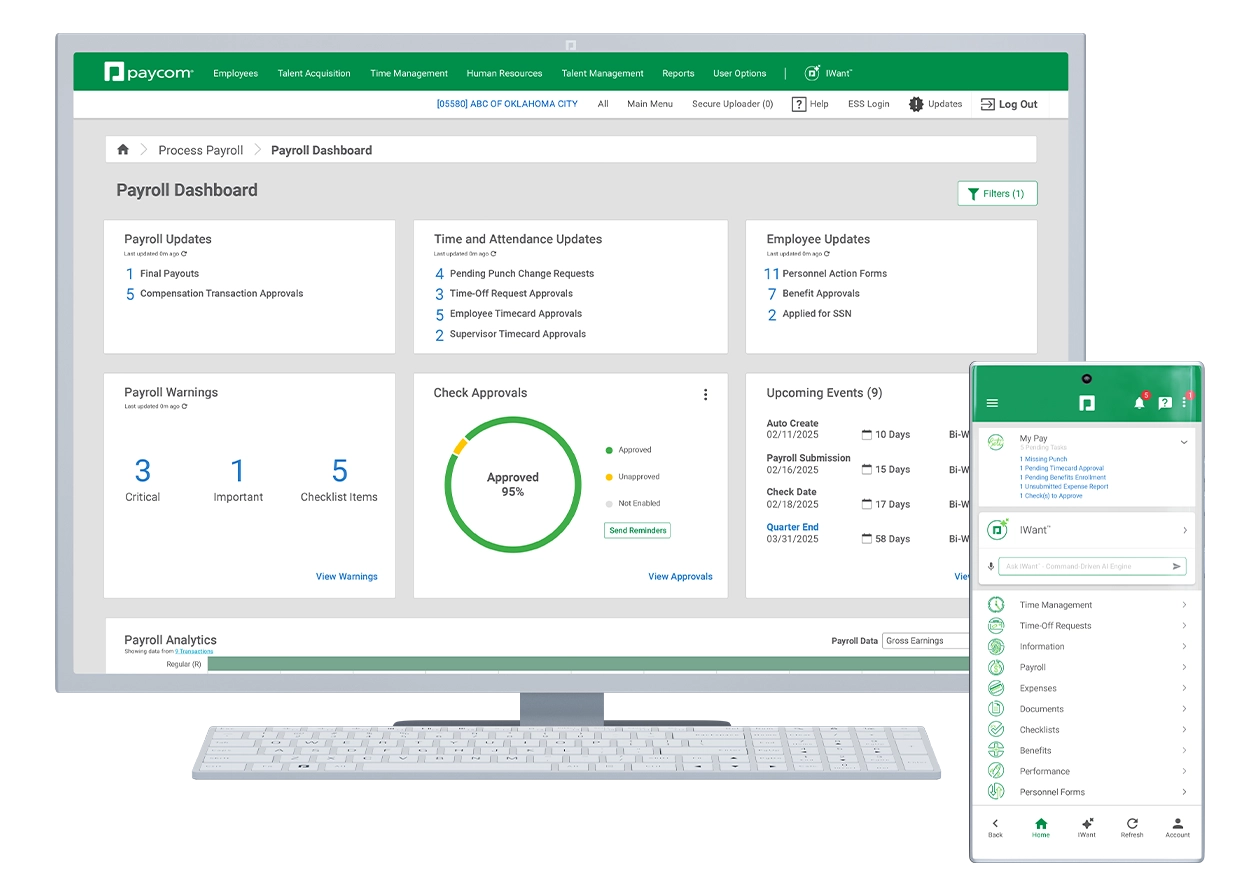
Task: Open the View Warnings link
Action: coord(347,577)
